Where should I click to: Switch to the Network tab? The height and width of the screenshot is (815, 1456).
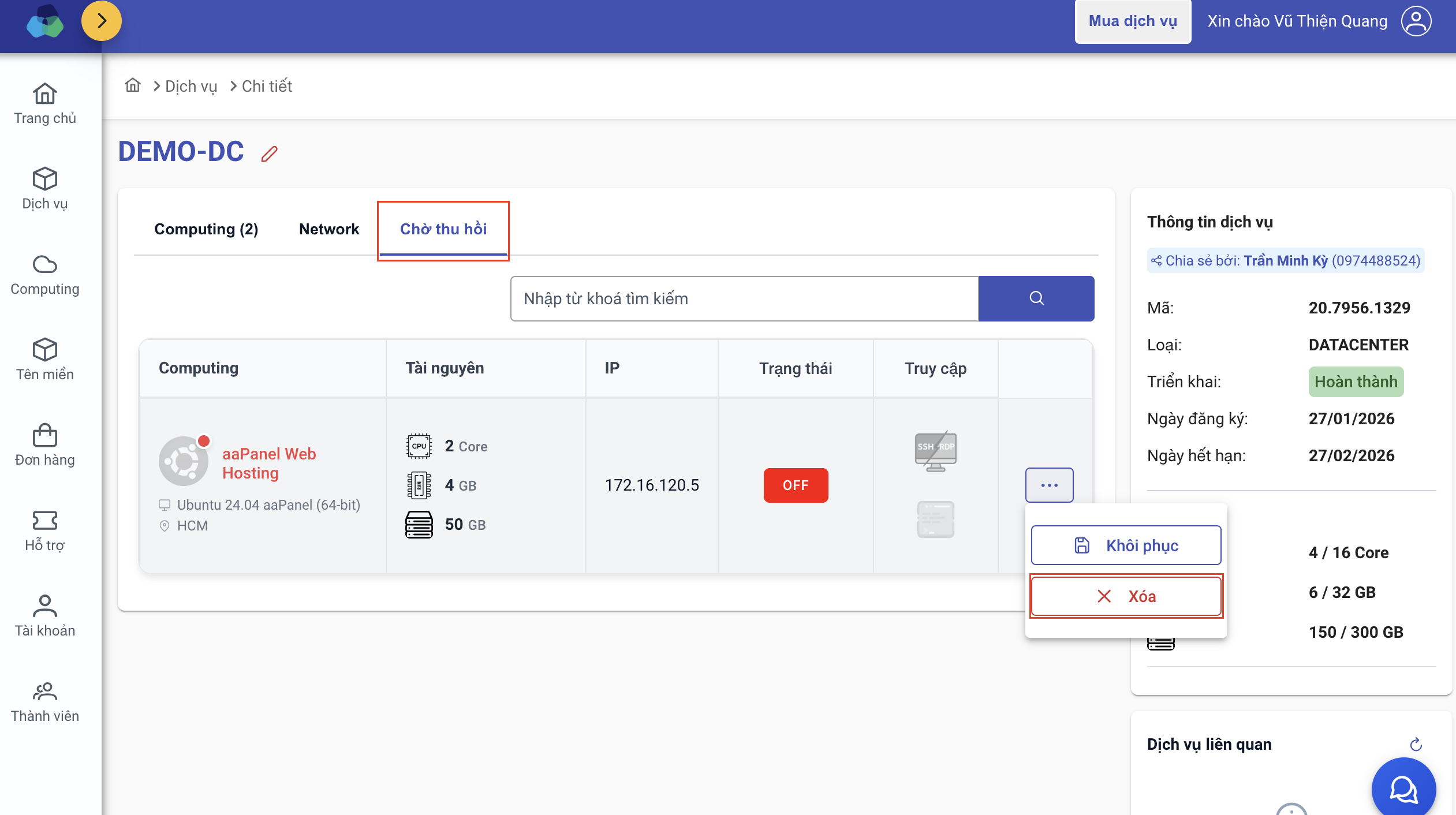point(329,229)
